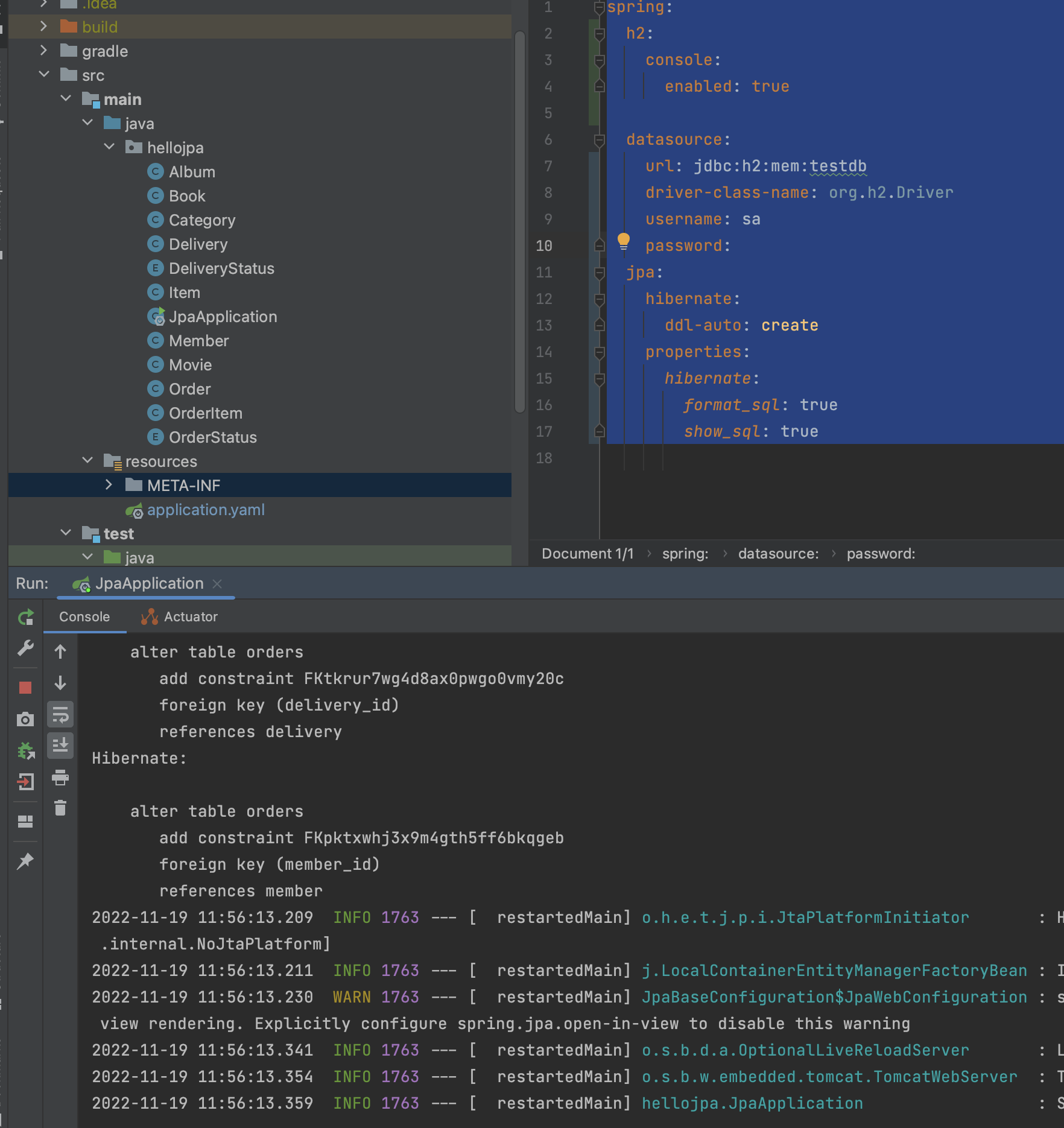Image resolution: width=1064 pixels, height=1128 pixels.
Task: Click the exit arrow icon in Run sidebar
Action: 25,782
